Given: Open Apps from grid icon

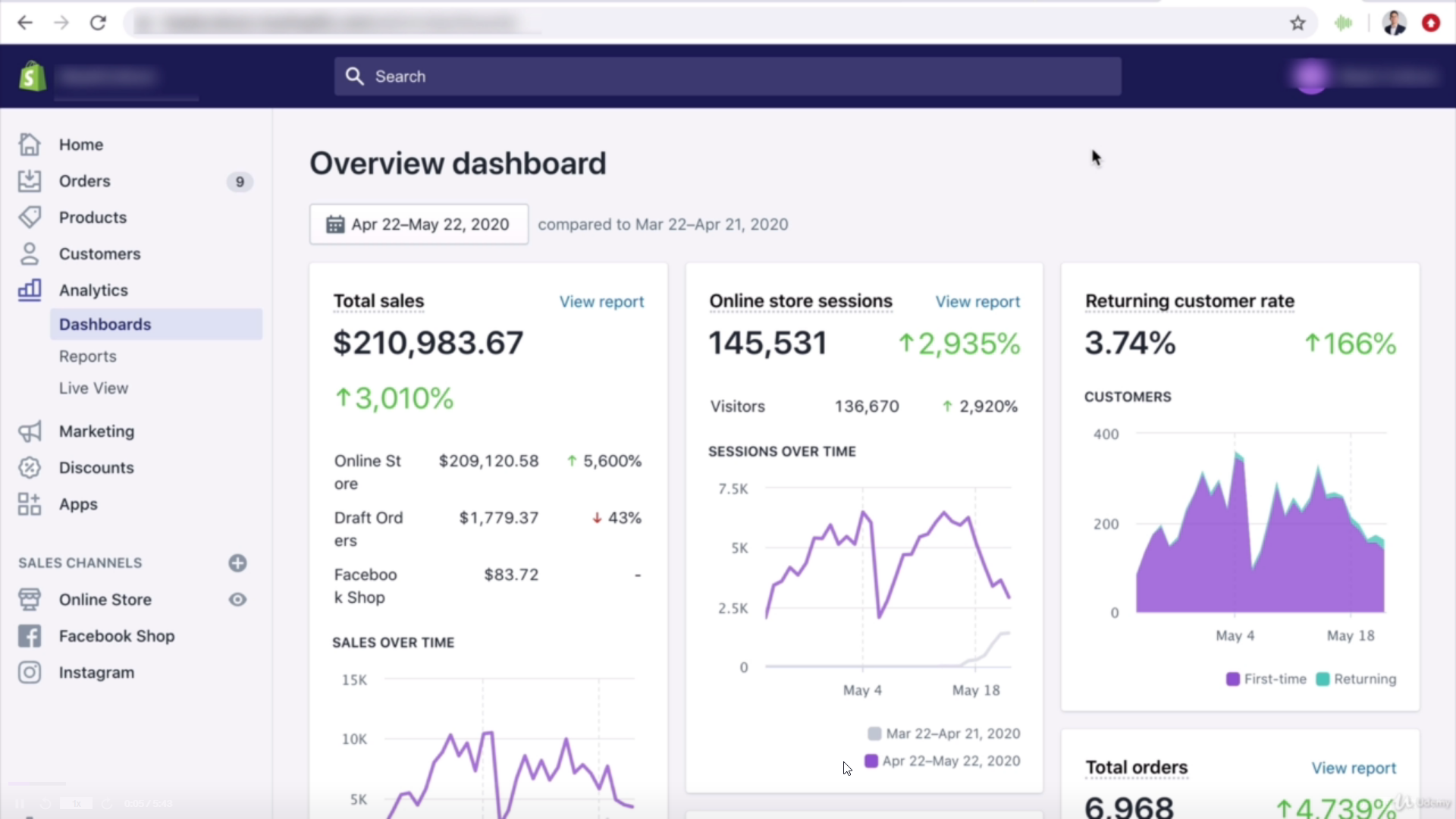Looking at the screenshot, I should click(30, 504).
